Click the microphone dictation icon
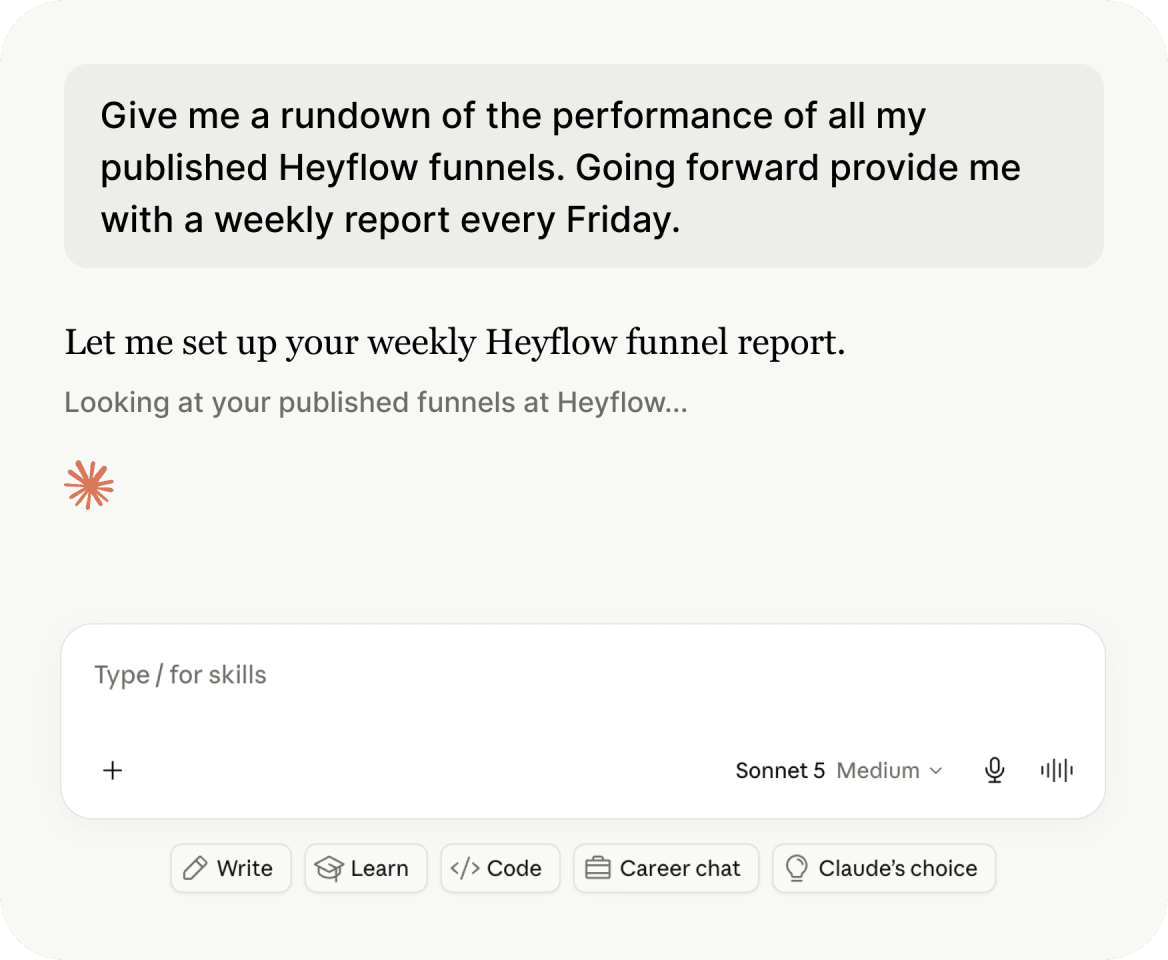This screenshot has height=960, width=1168. (x=994, y=770)
